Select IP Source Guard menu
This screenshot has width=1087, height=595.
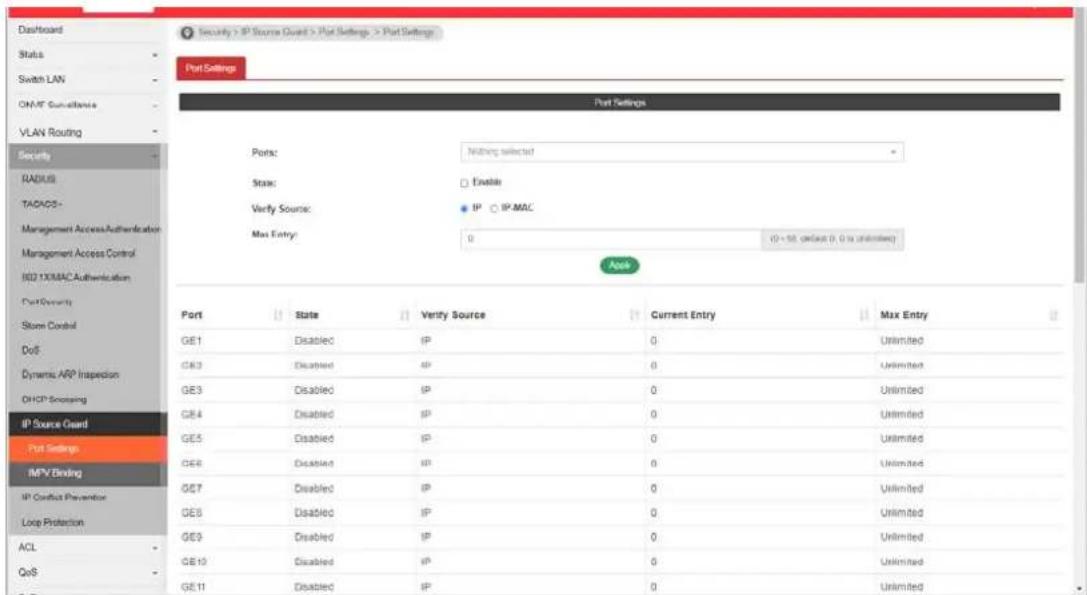(88, 424)
